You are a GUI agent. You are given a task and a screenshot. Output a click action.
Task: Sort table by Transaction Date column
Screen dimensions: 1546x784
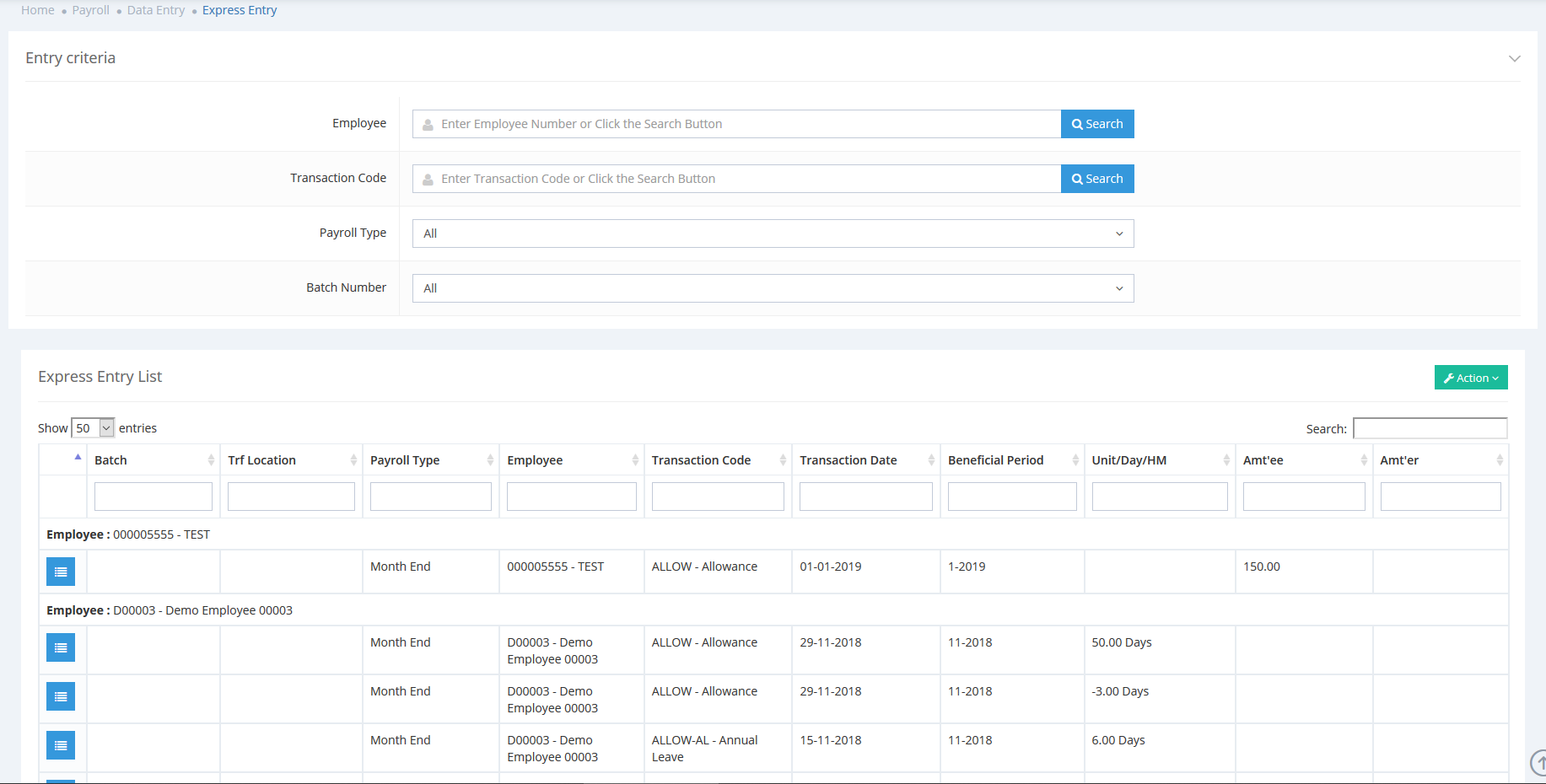tap(865, 460)
